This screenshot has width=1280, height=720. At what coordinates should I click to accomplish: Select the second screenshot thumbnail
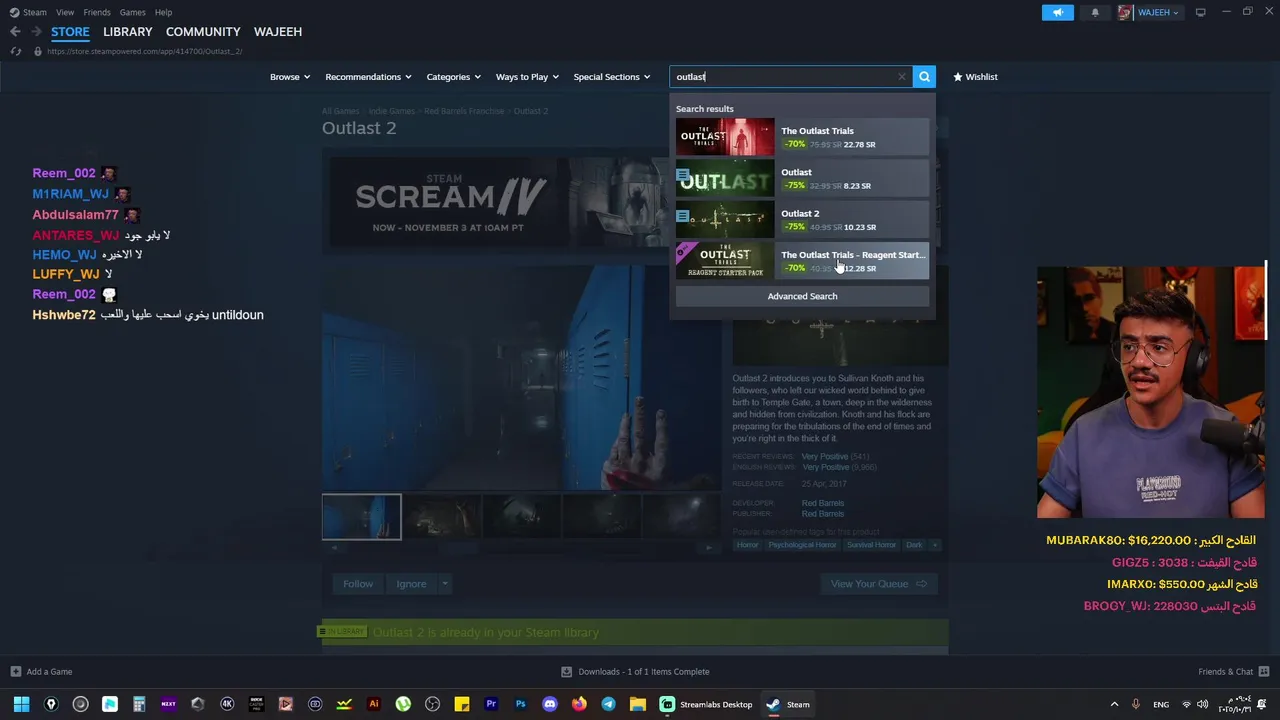click(441, 517)
